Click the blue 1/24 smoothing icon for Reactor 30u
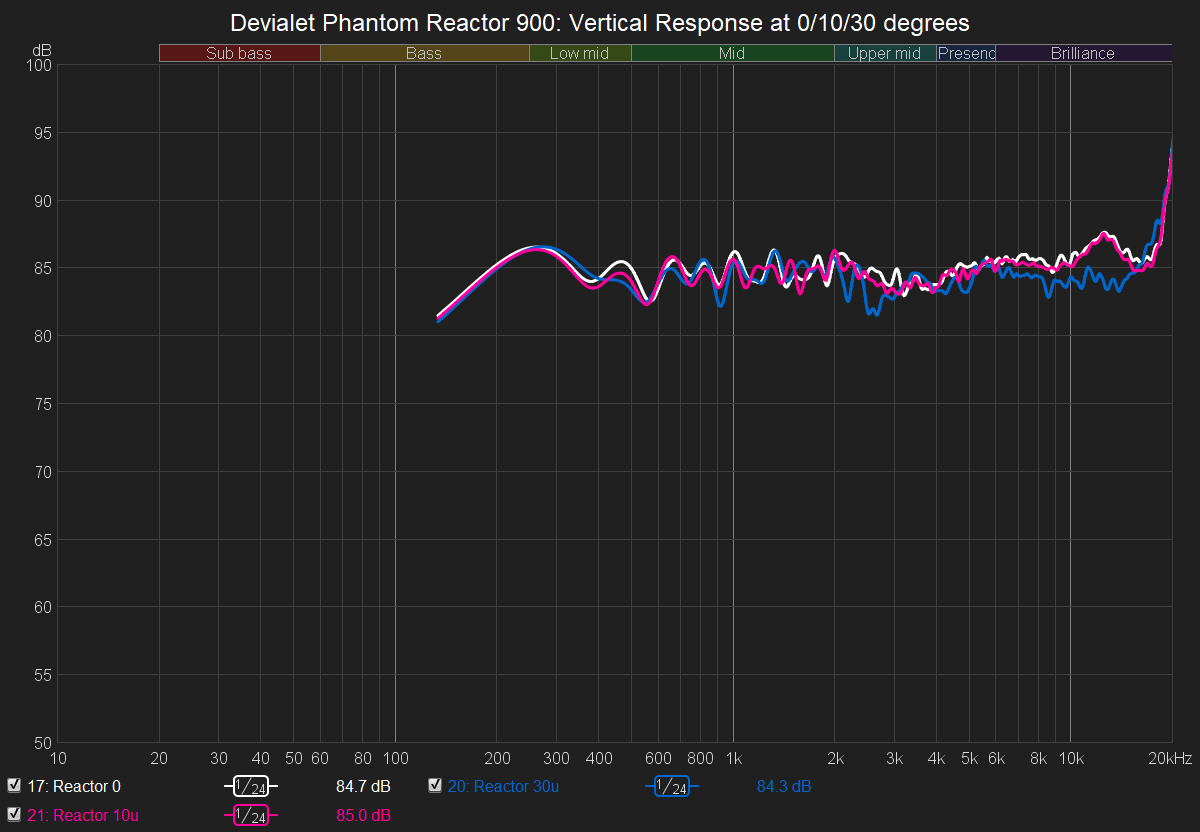 point(673,786)
